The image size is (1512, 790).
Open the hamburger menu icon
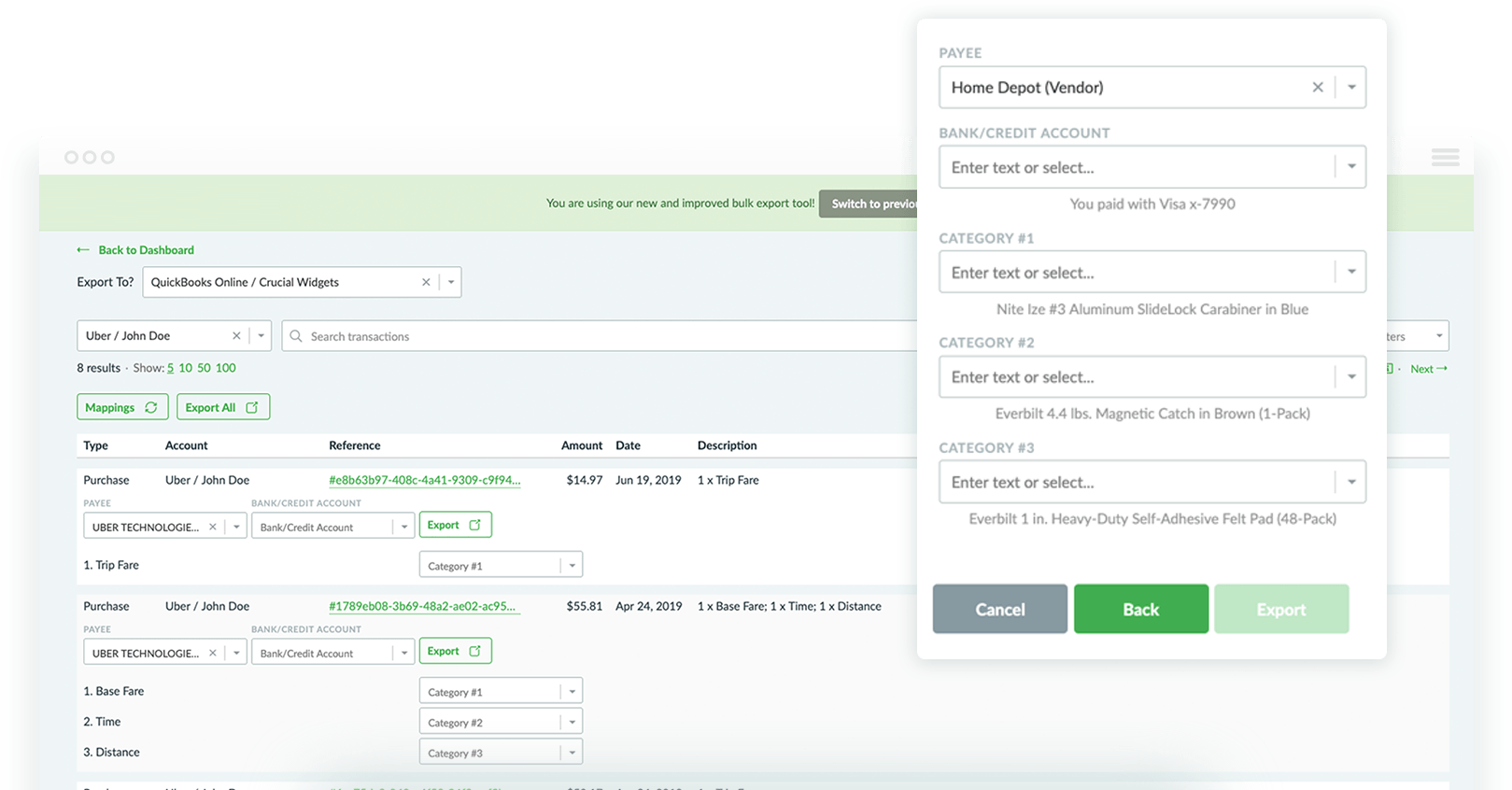(1445, 158)
